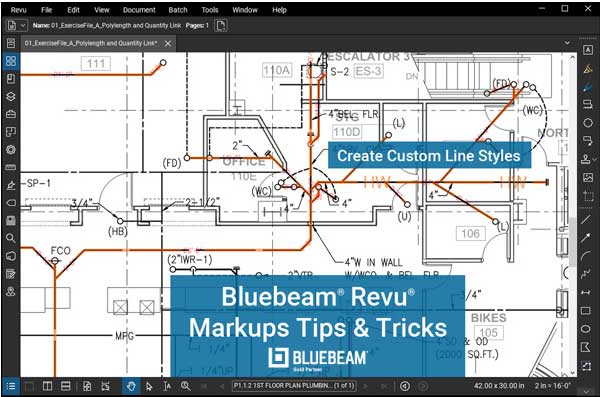
Task: Open the Document menu
Action: pos(139,10)
